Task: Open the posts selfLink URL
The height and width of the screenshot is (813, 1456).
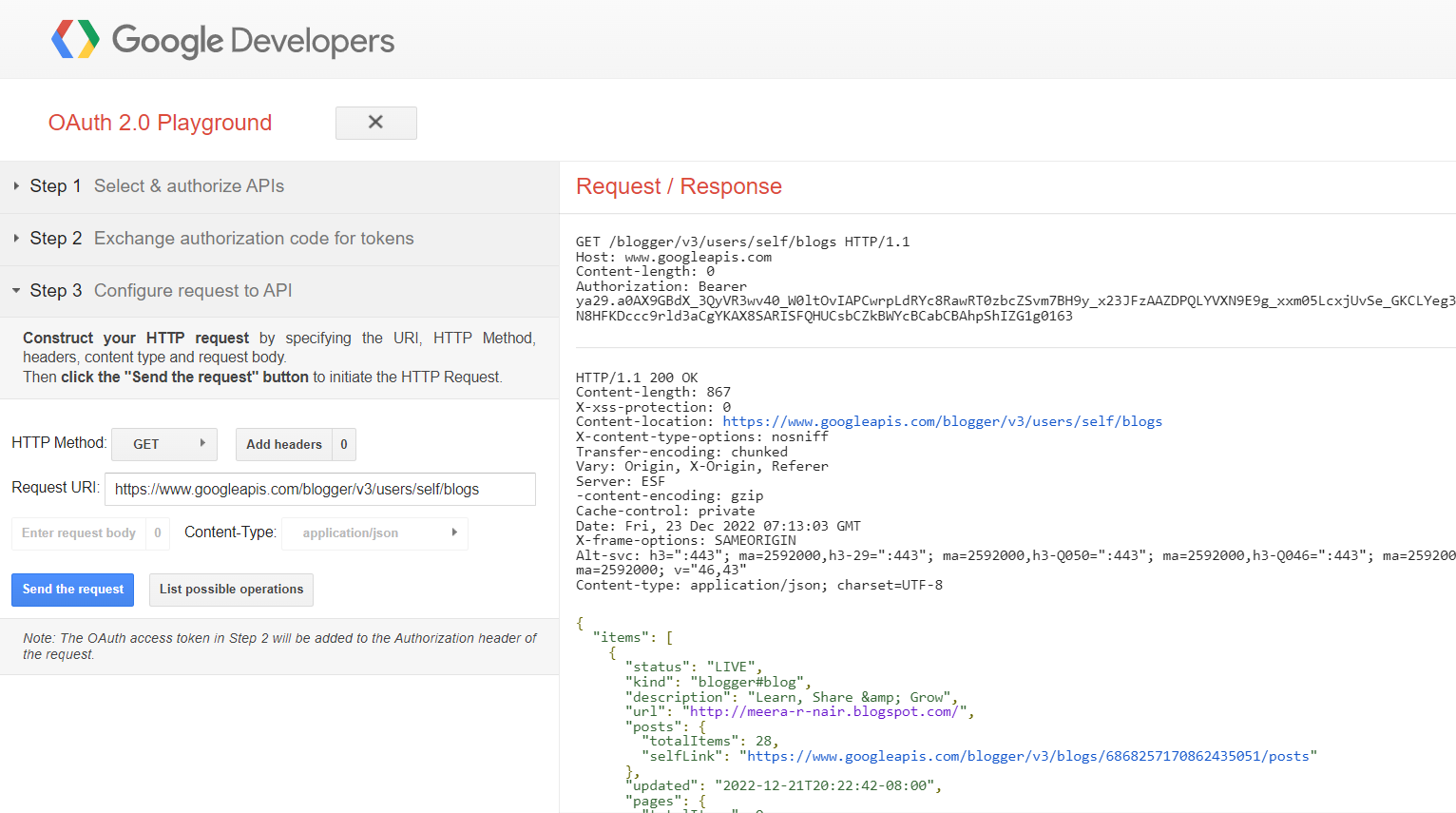Action: coord(1028,756)
